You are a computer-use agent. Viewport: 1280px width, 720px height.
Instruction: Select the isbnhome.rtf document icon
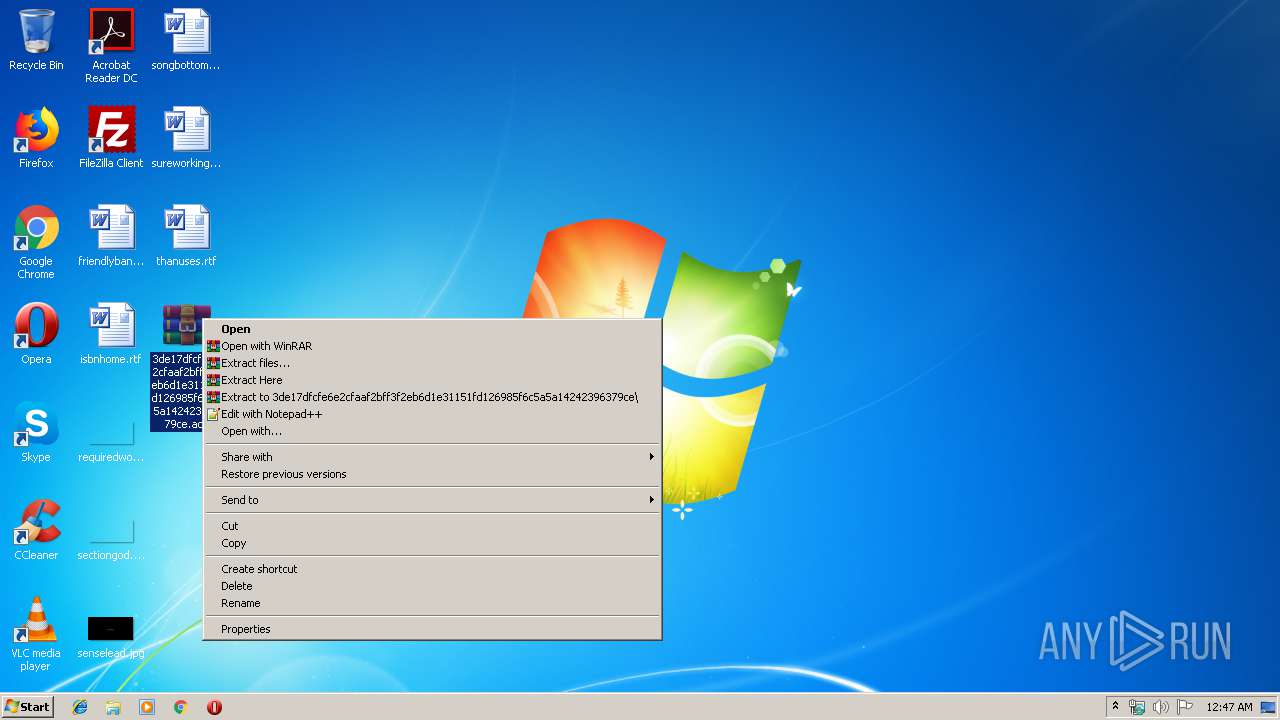point(111,334)
